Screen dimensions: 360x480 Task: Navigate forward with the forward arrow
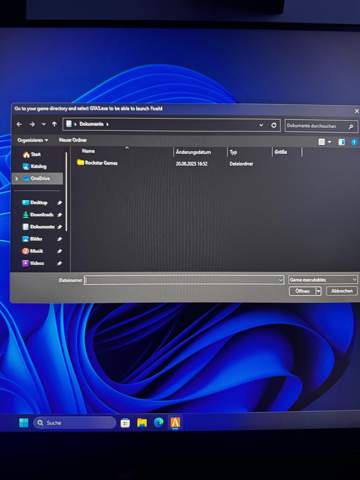pyautogui.click(x=32, y=124)
